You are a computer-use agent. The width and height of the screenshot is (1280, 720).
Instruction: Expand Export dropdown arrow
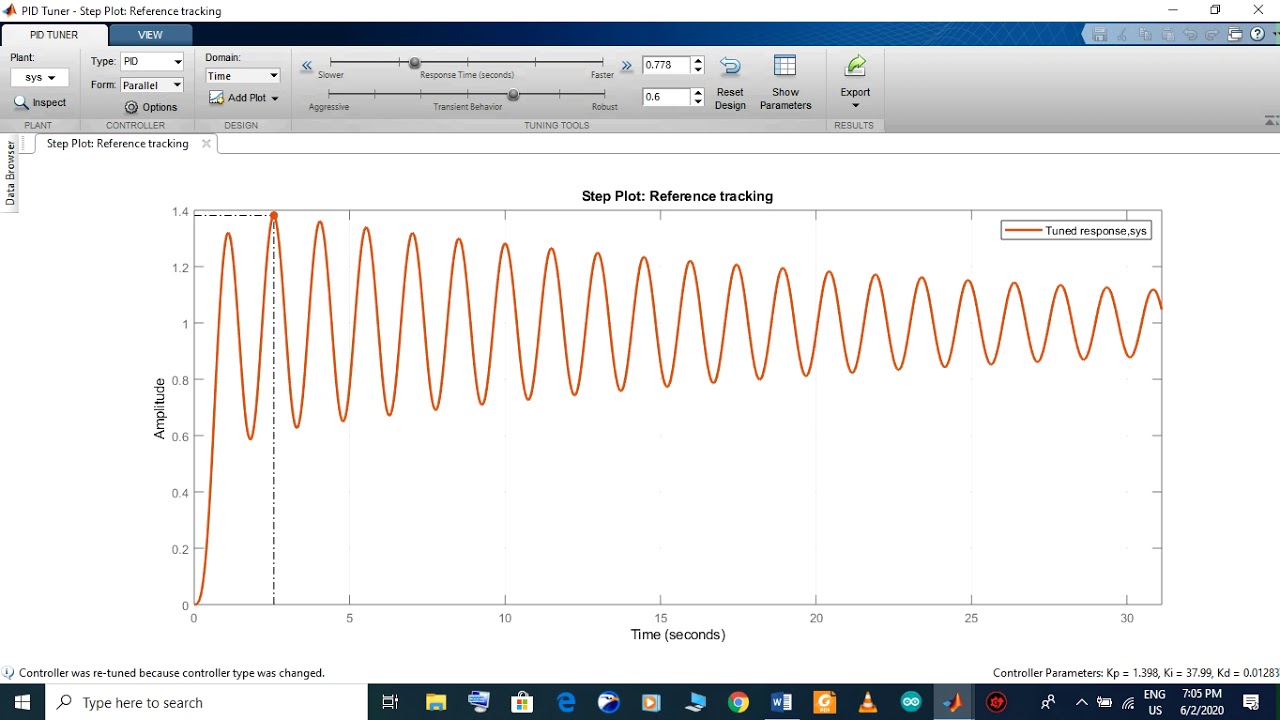tap(855, 105)
